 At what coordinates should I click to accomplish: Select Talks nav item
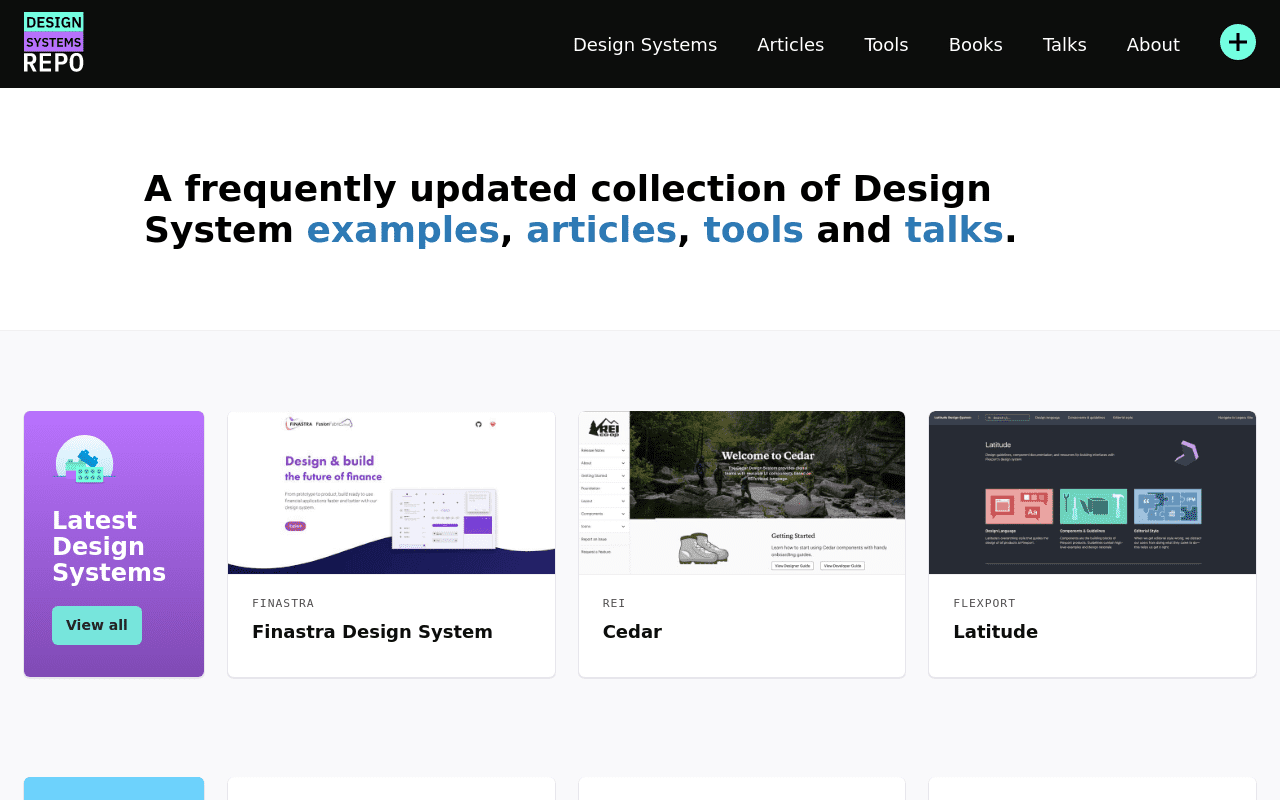tap(1065, 44)
